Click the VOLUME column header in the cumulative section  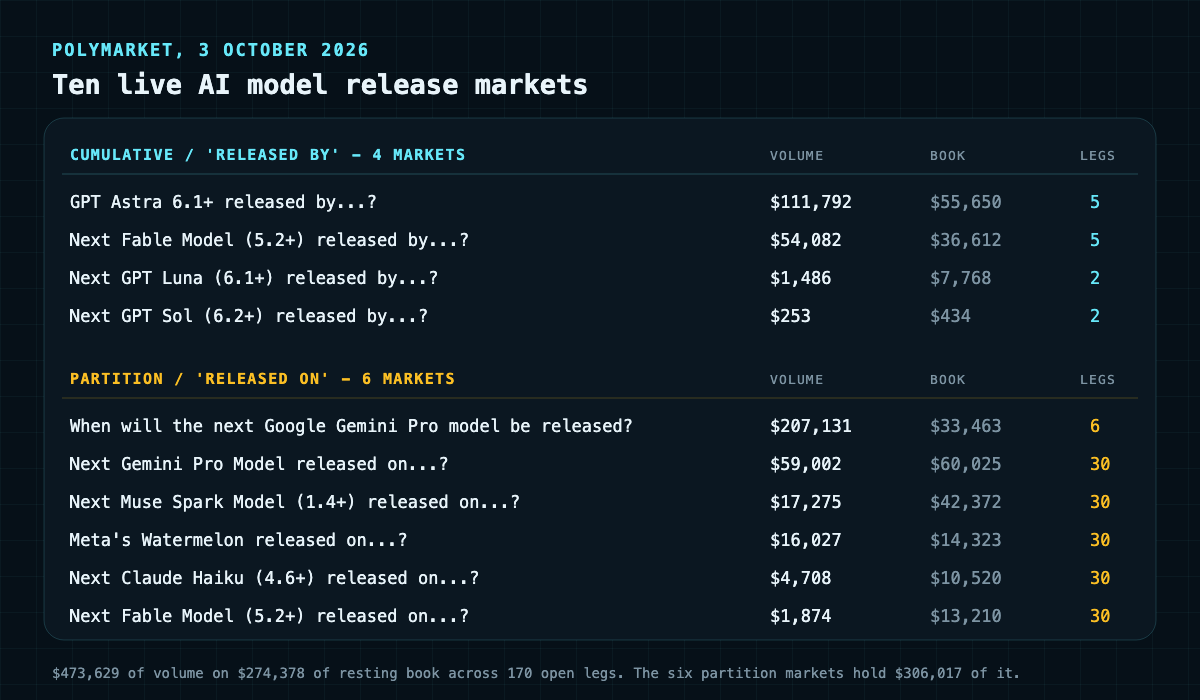point(797,156)
